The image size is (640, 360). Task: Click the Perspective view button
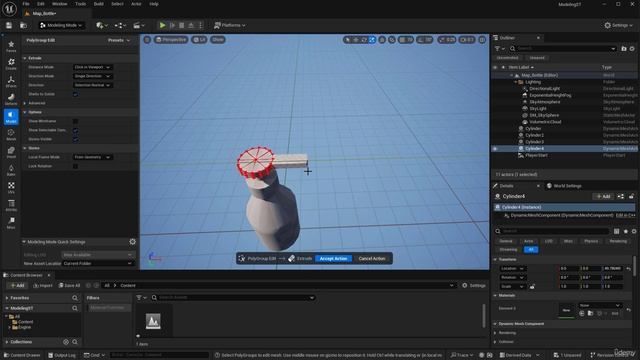(171, 40)
